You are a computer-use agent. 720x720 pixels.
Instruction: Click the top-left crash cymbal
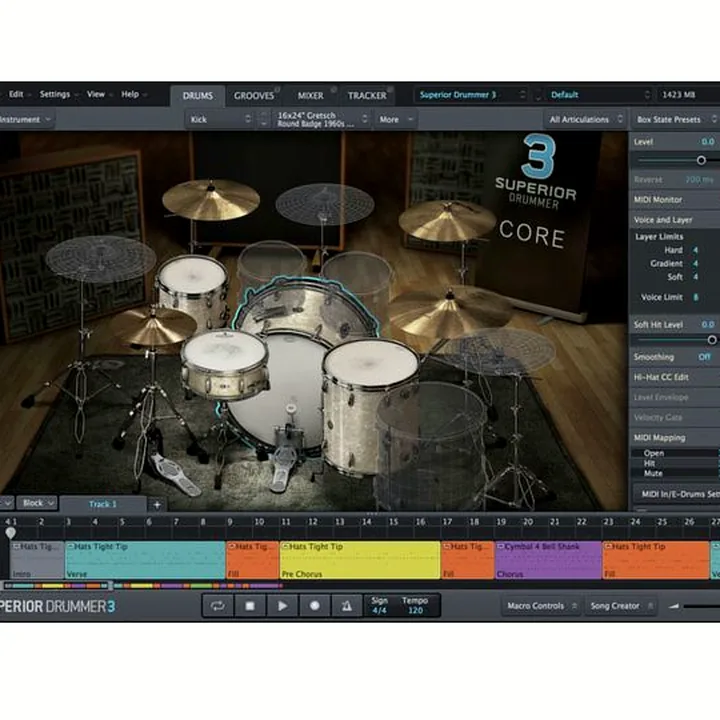click(x=211, y=200)
